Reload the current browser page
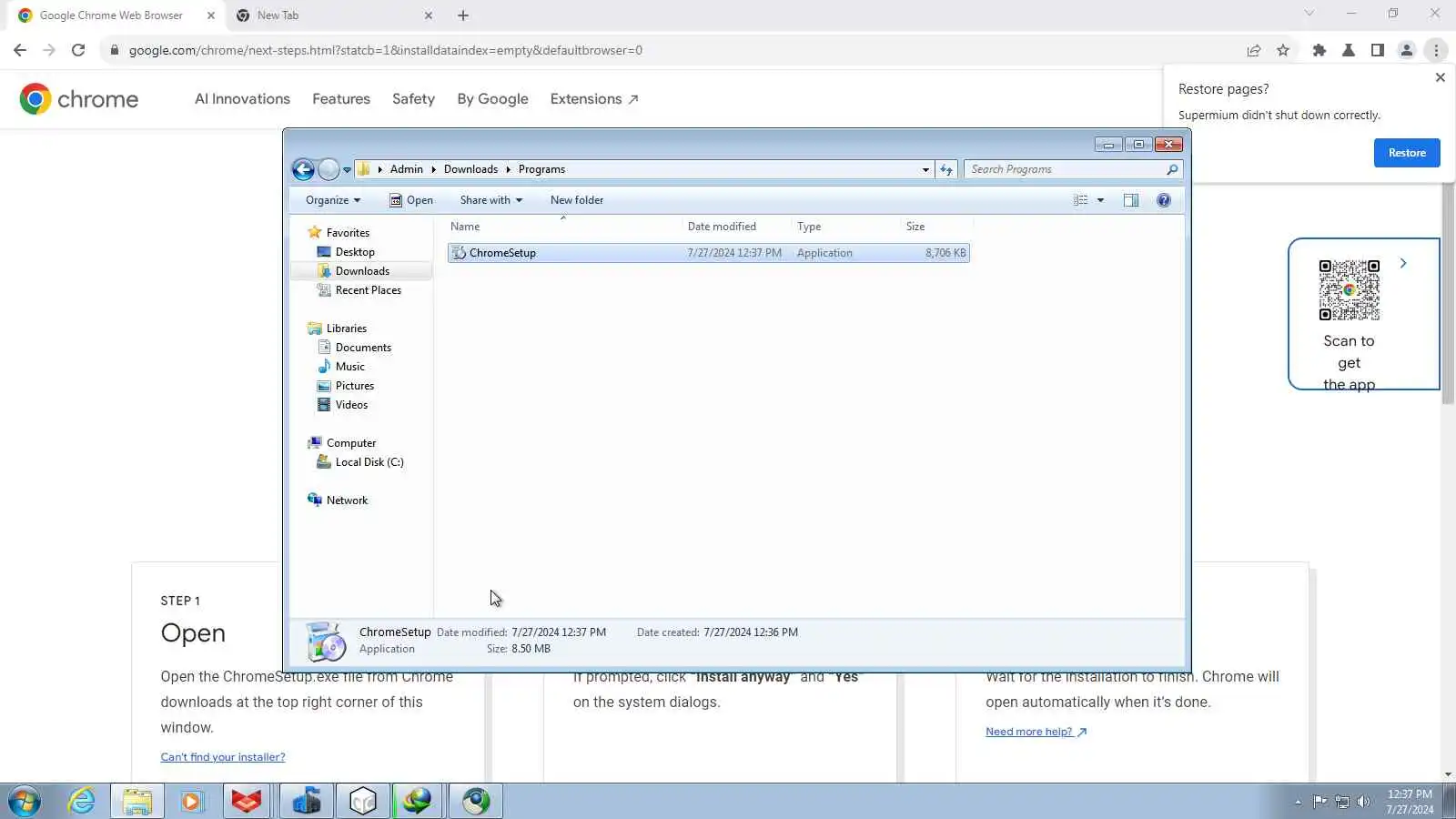 [78, 50]
